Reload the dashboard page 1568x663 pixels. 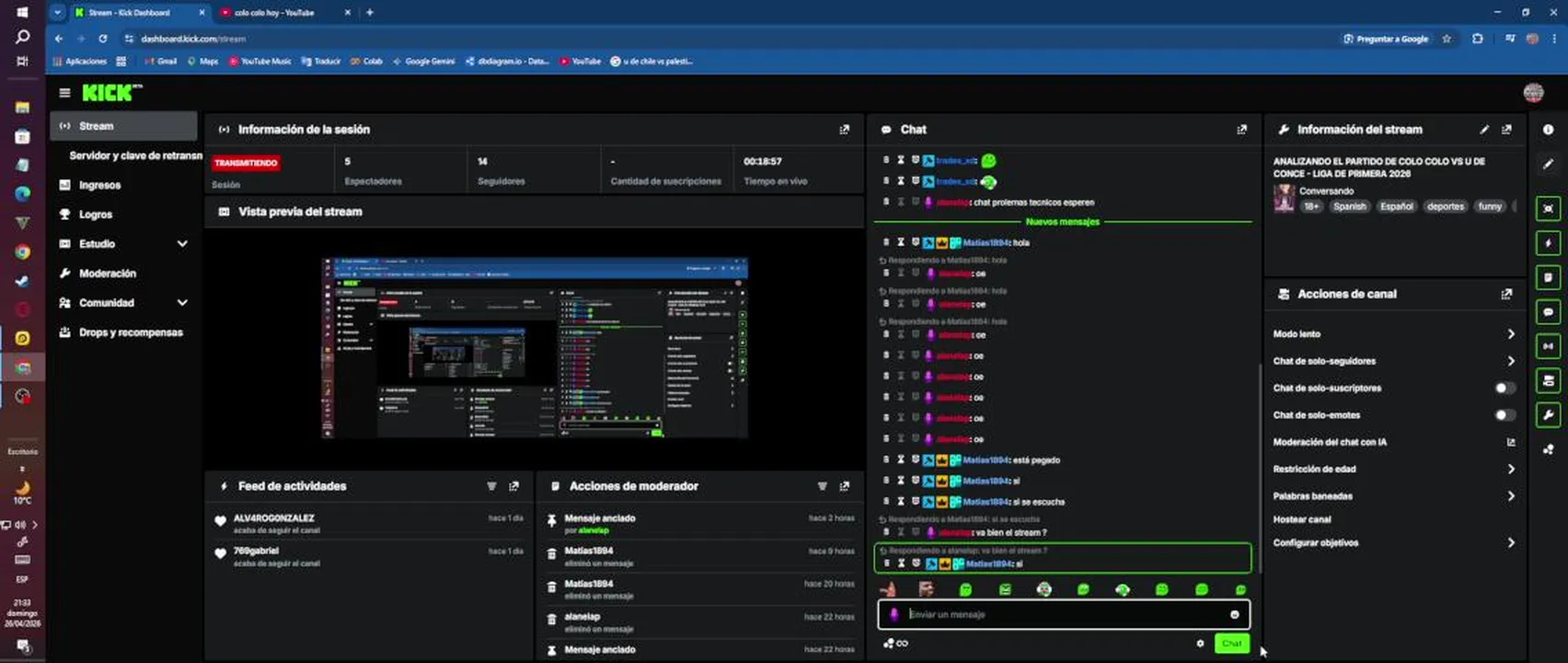point(103,39)
